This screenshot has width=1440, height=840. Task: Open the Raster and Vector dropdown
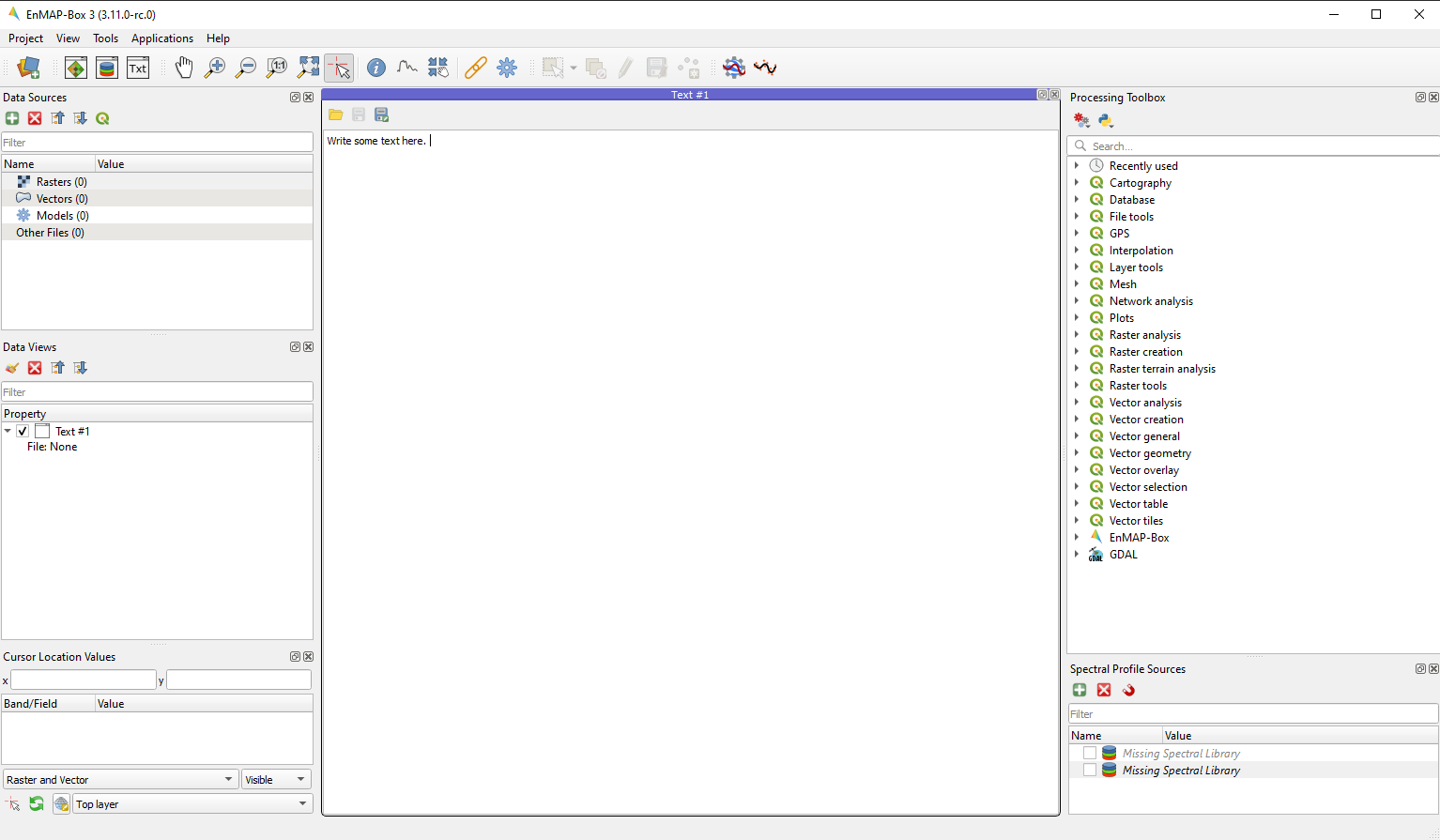119,779
